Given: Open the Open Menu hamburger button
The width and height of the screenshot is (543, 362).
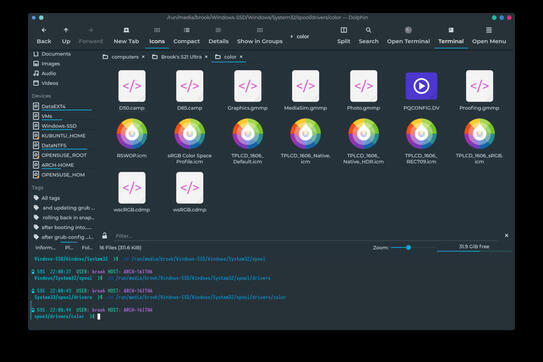Looking at the screenshot, I should click(489, 36).
